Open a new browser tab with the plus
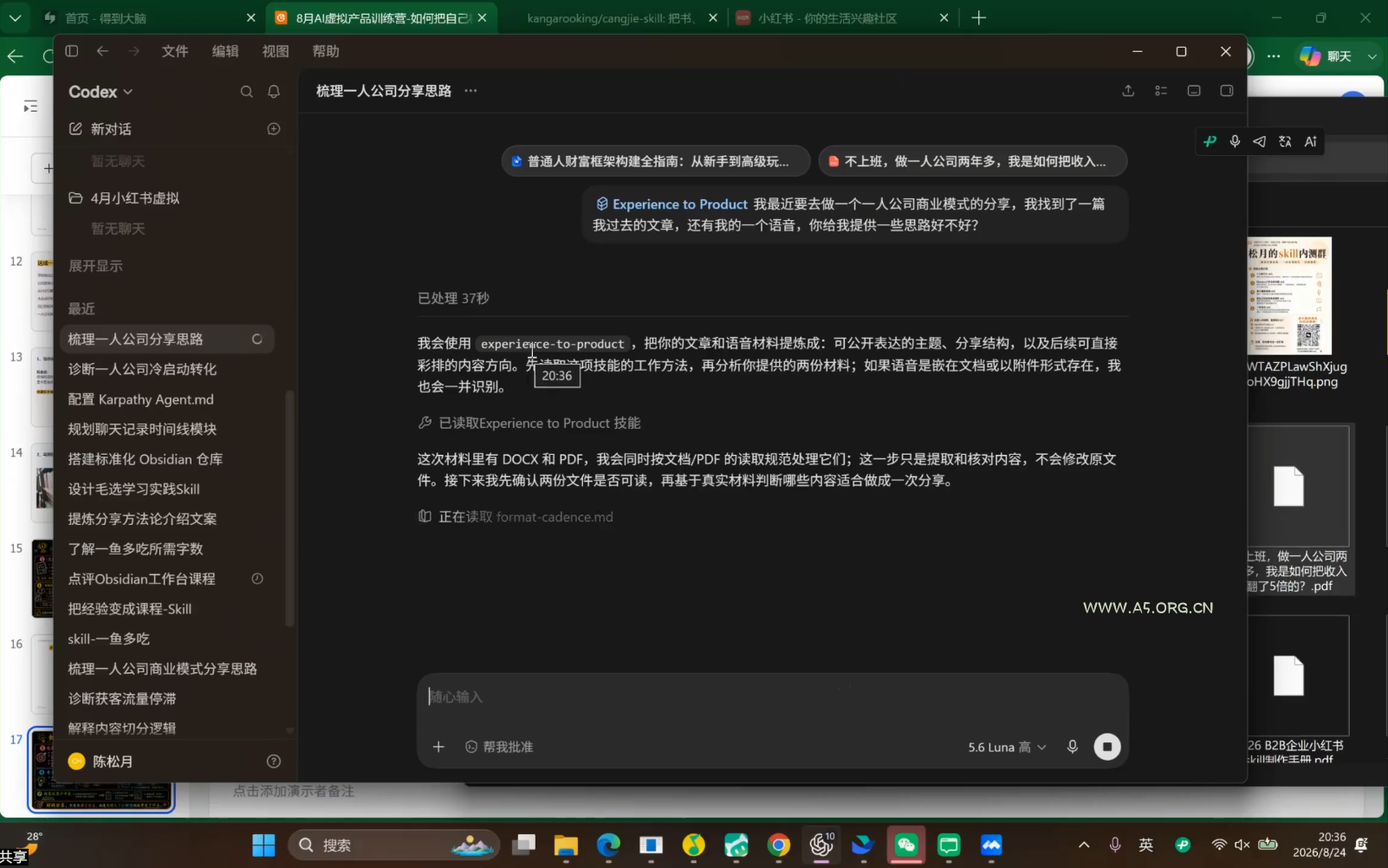Viewport: 1388px width, 868px height. pyautogui.click(x=979, y=17)
